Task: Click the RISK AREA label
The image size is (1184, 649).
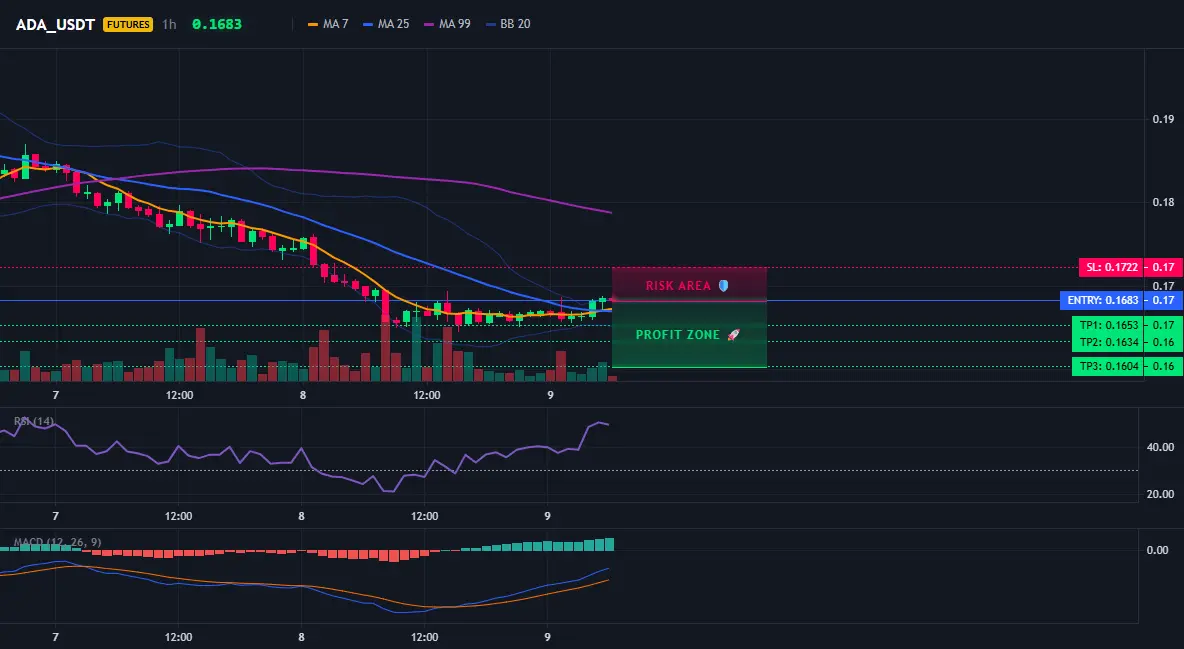Action: pos(678,286)
